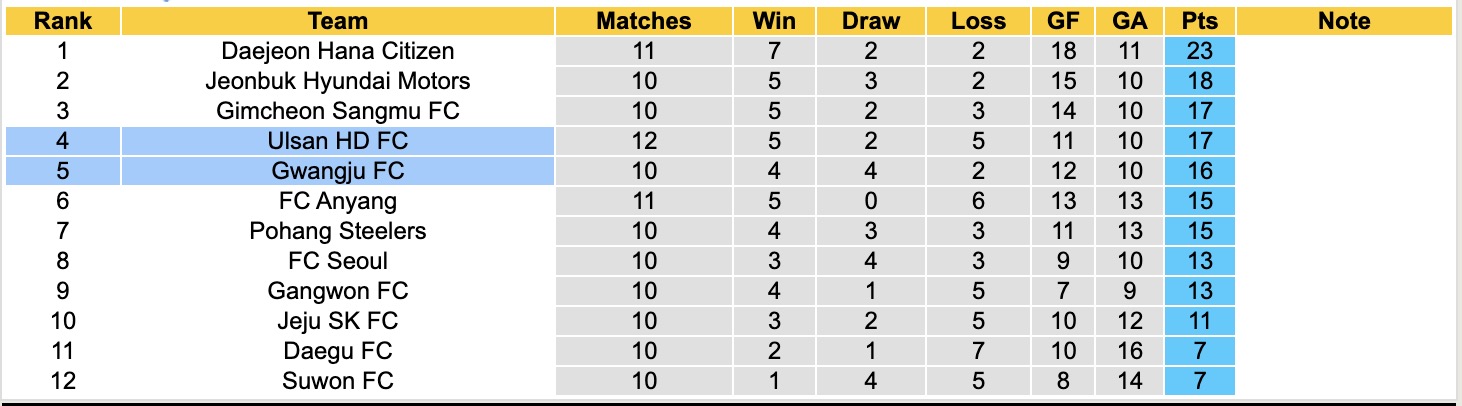Click the Rank column header
The image size is (1462, 406).
click(63, 21)
